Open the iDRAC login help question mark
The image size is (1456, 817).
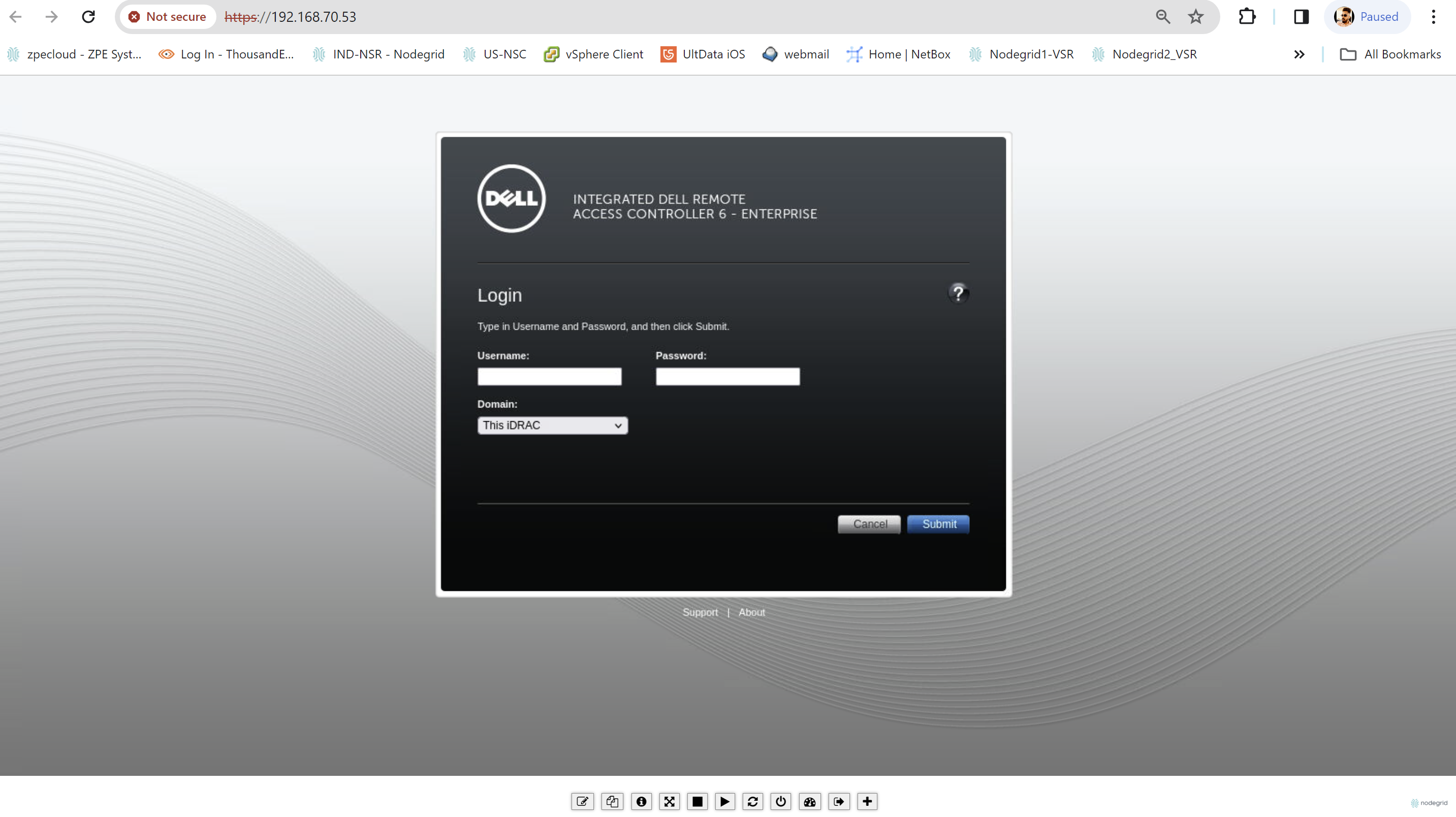(x=958, y=293)
